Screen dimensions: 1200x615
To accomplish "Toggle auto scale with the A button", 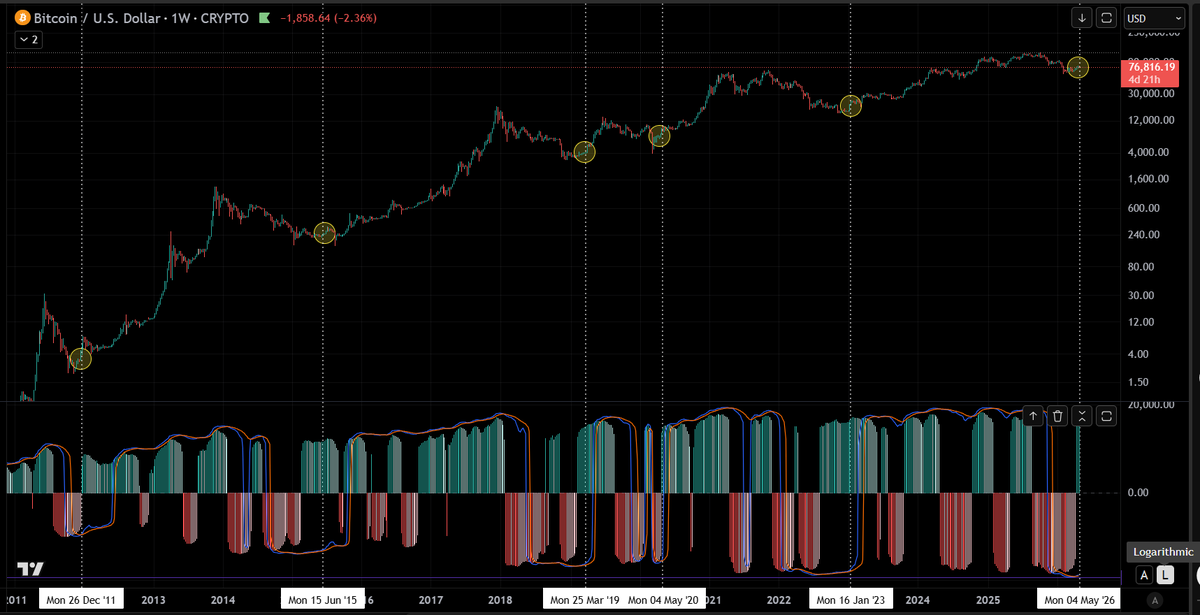I will [x=1145, y=575].
